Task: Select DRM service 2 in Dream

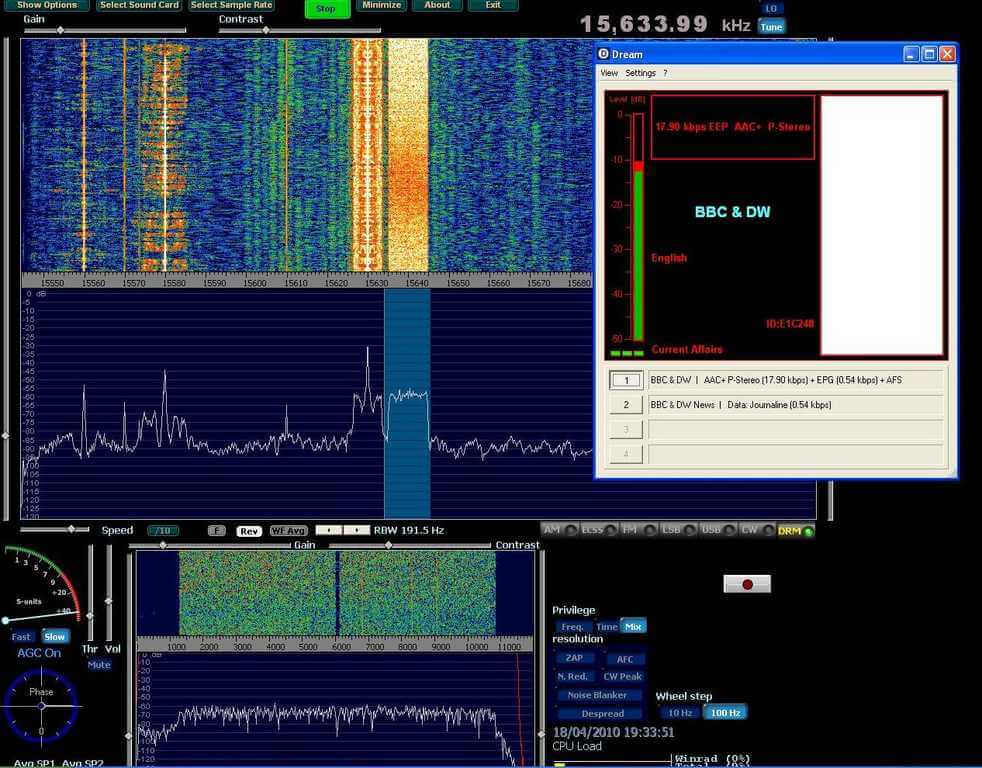Action: point(626,405)
